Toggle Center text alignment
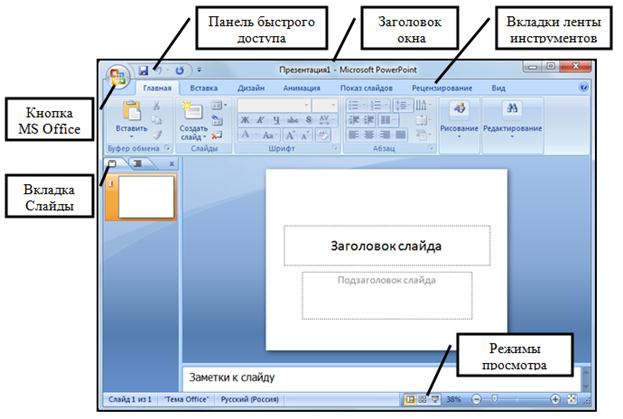623x419 pixels. (369, 135)
